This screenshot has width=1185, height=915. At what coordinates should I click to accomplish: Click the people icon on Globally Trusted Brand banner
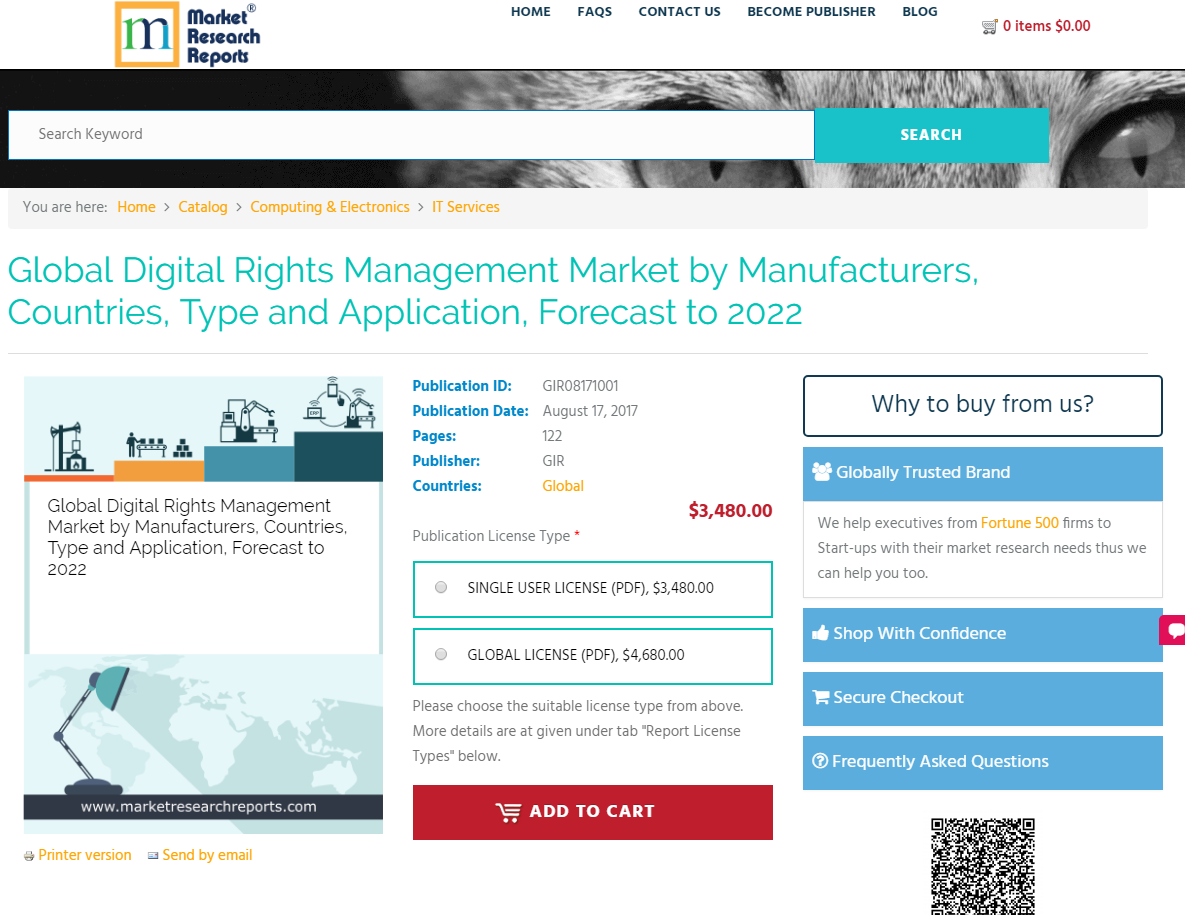[823, 472]
